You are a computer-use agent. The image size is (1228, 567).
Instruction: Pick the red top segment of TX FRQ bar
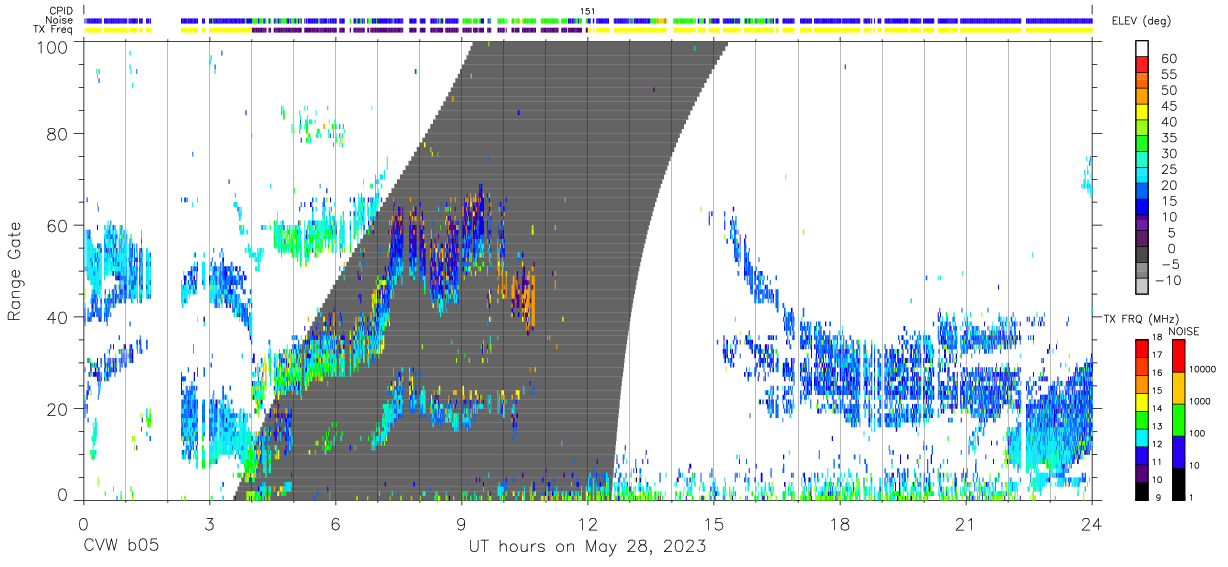tap(1142, 347)
